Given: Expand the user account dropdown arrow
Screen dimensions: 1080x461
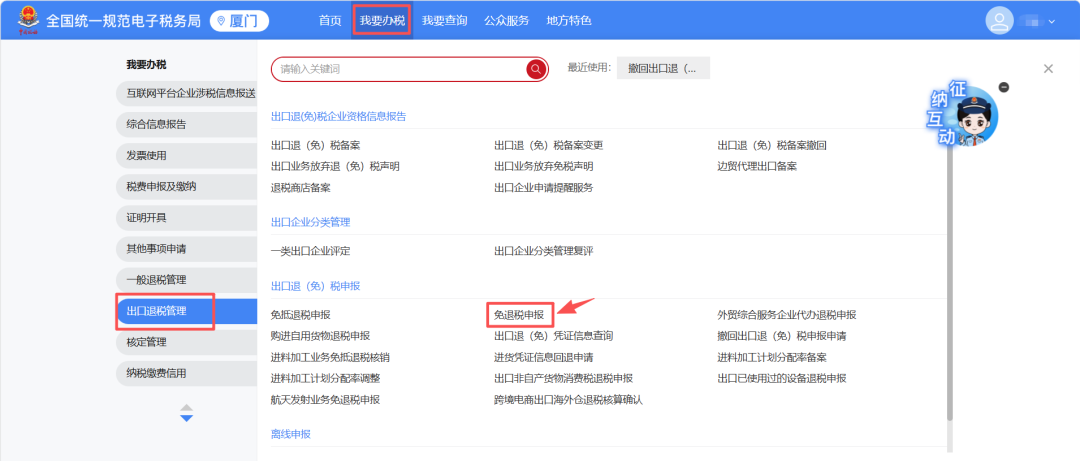Looking at the screenshot, I should point(1052,21).
